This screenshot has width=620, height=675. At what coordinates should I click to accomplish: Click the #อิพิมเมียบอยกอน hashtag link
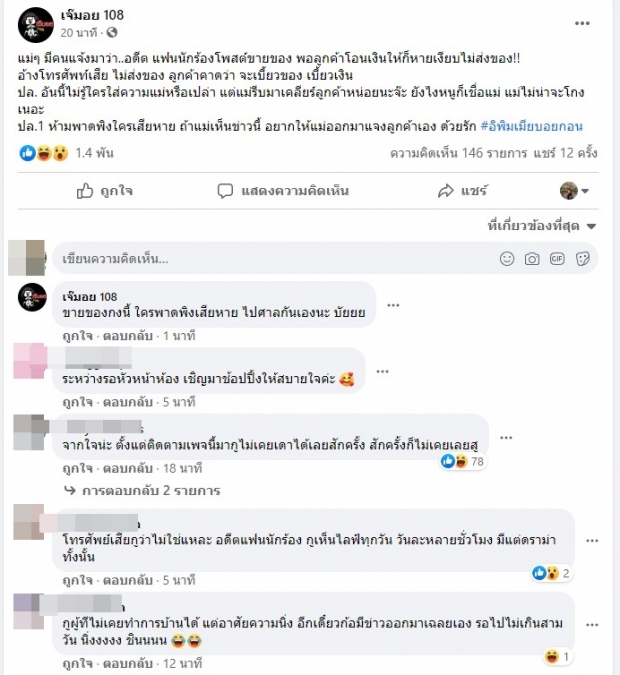pos(531,126)
